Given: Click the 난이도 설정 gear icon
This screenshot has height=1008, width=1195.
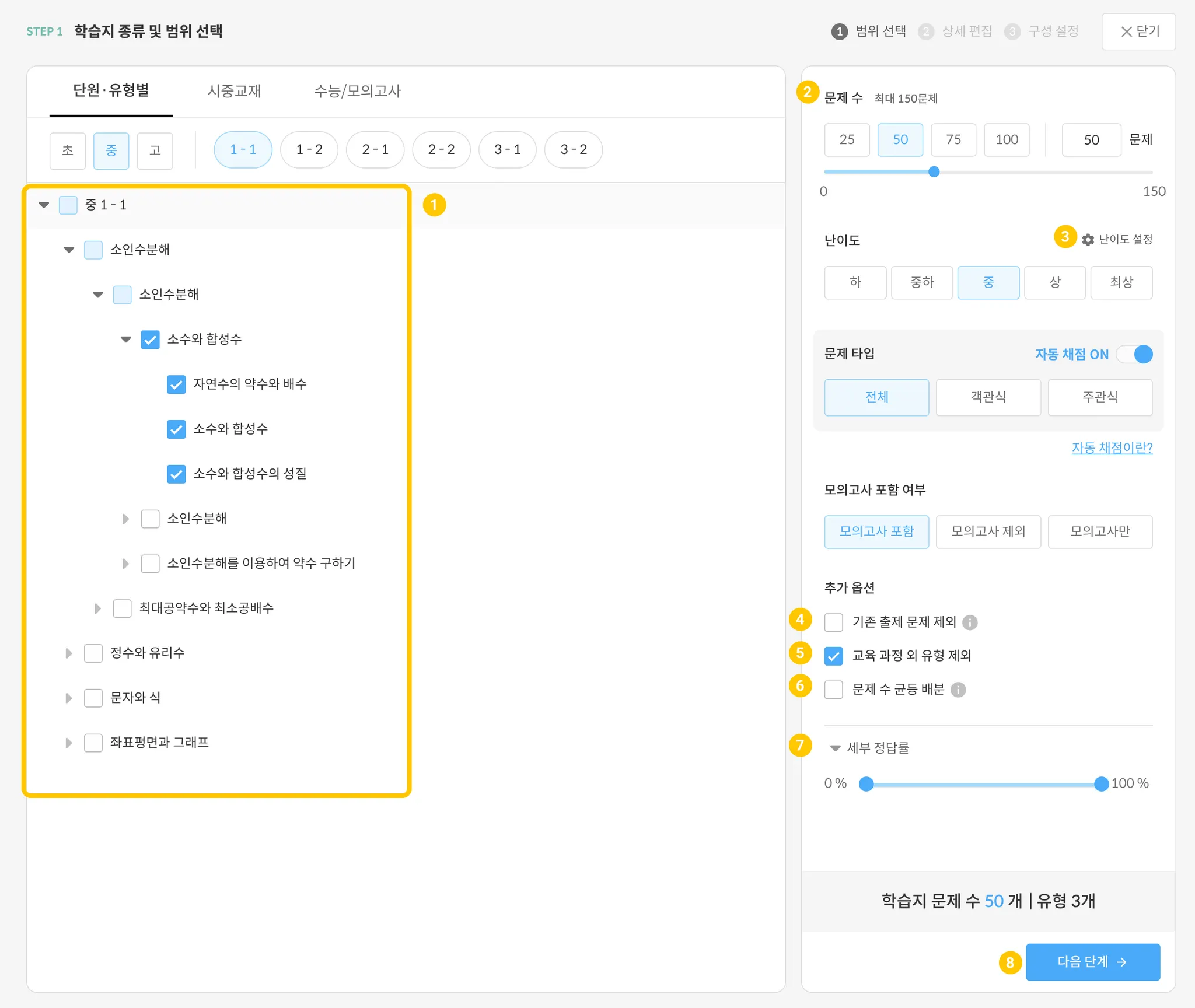Looking at the screenshot, I should [1088, 240].
